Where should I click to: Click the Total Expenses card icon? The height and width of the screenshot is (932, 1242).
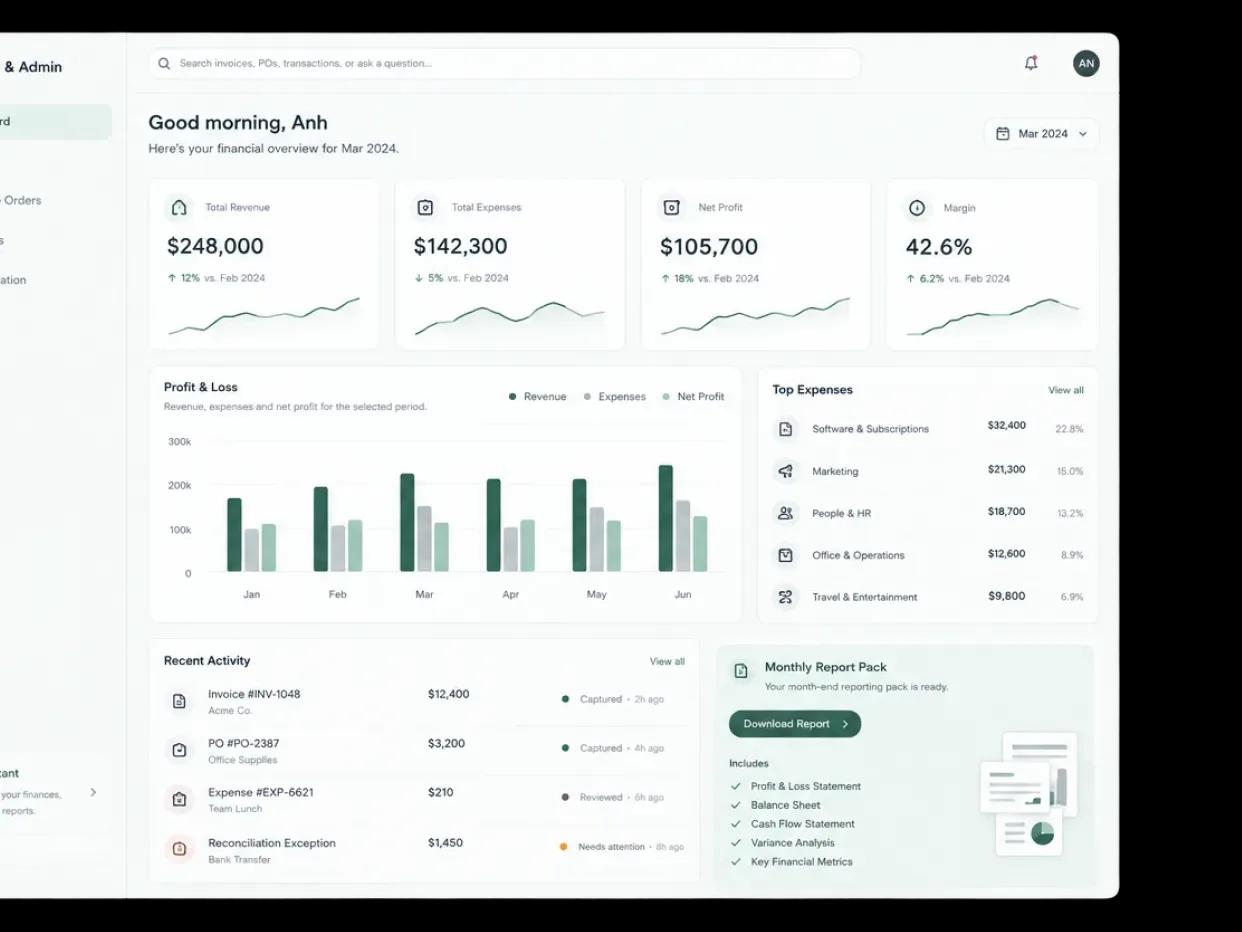(425, 207)
